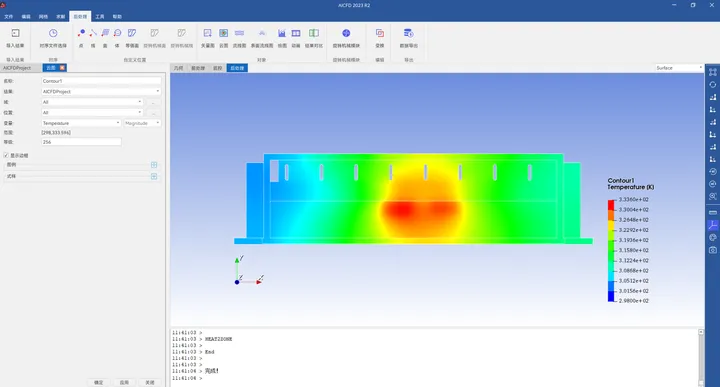The width and height of the screenshot is (720, 387).
Task: Switch to the 监控 viewport tab
Action: (x=217, y=68)
